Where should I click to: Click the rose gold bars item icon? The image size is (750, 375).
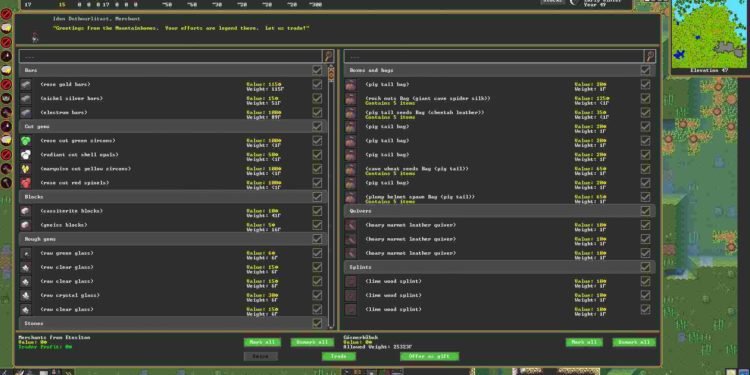point(26,85)
